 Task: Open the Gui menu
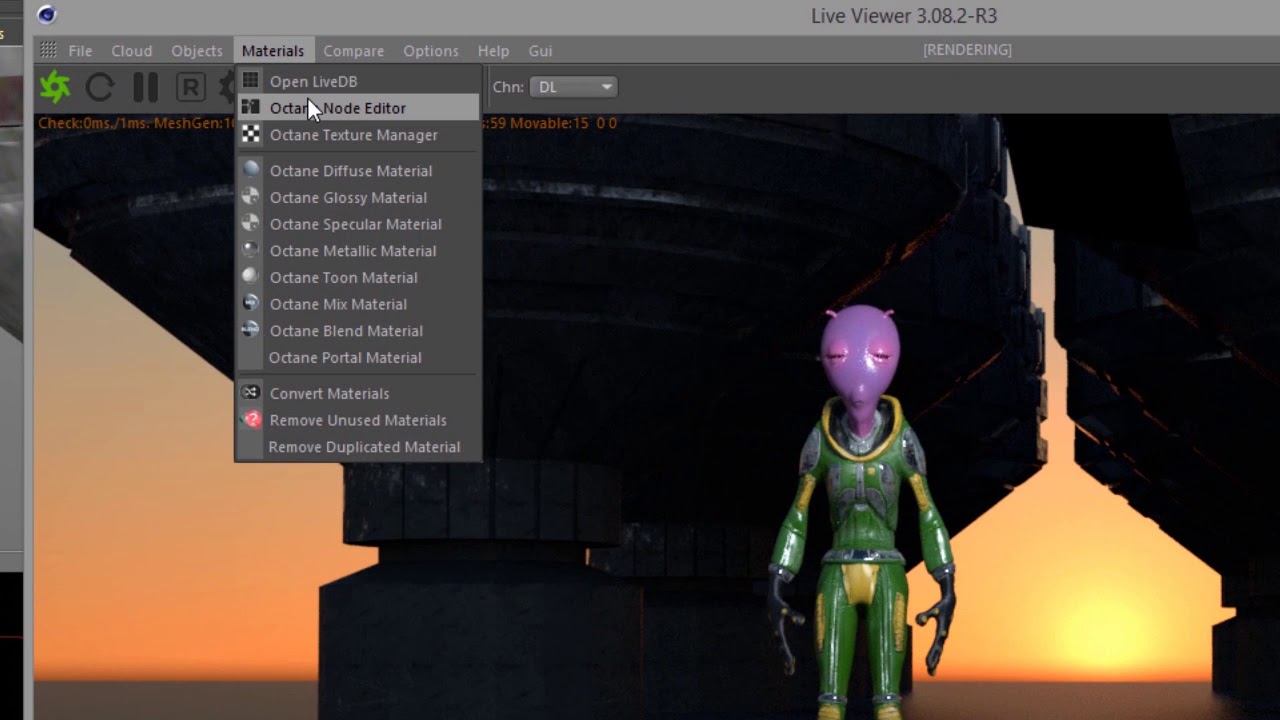[540, 51]
